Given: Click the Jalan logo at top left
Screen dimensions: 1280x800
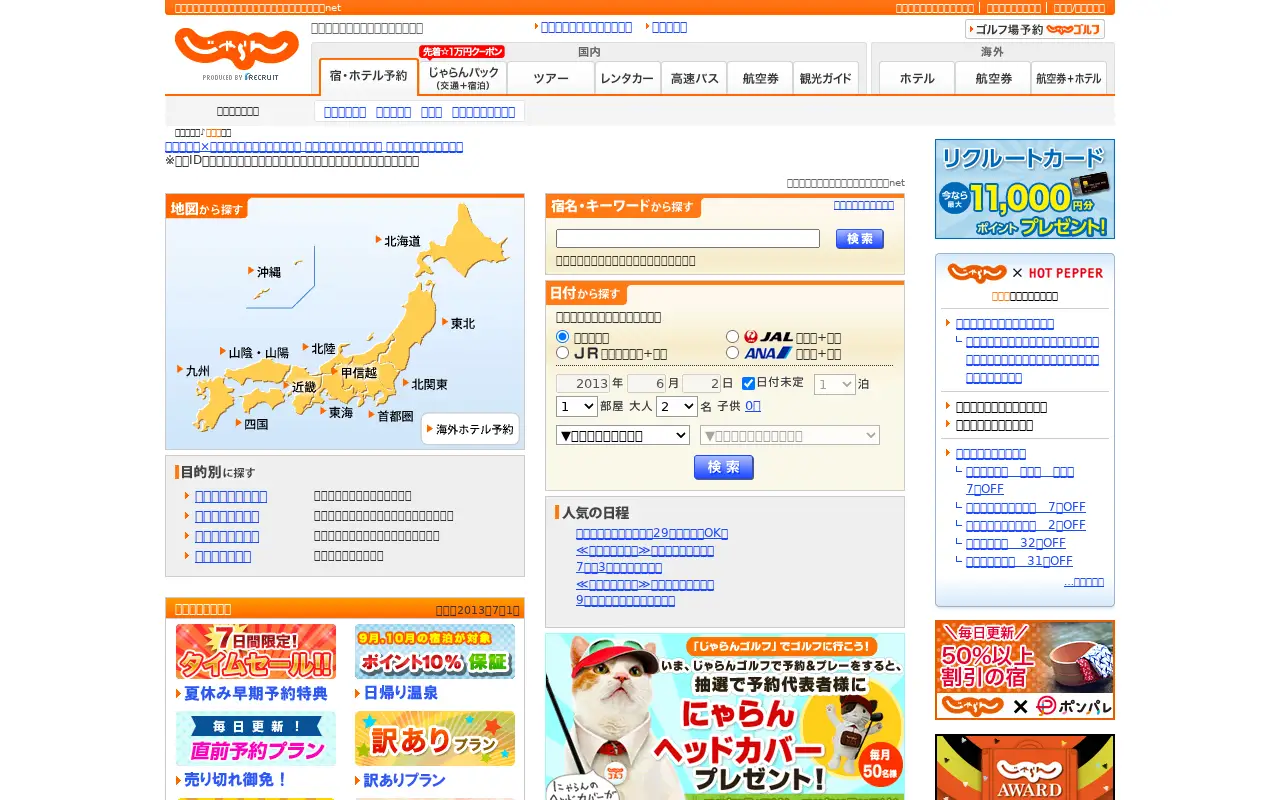Looking at the screenshot, I should (237, 50).
